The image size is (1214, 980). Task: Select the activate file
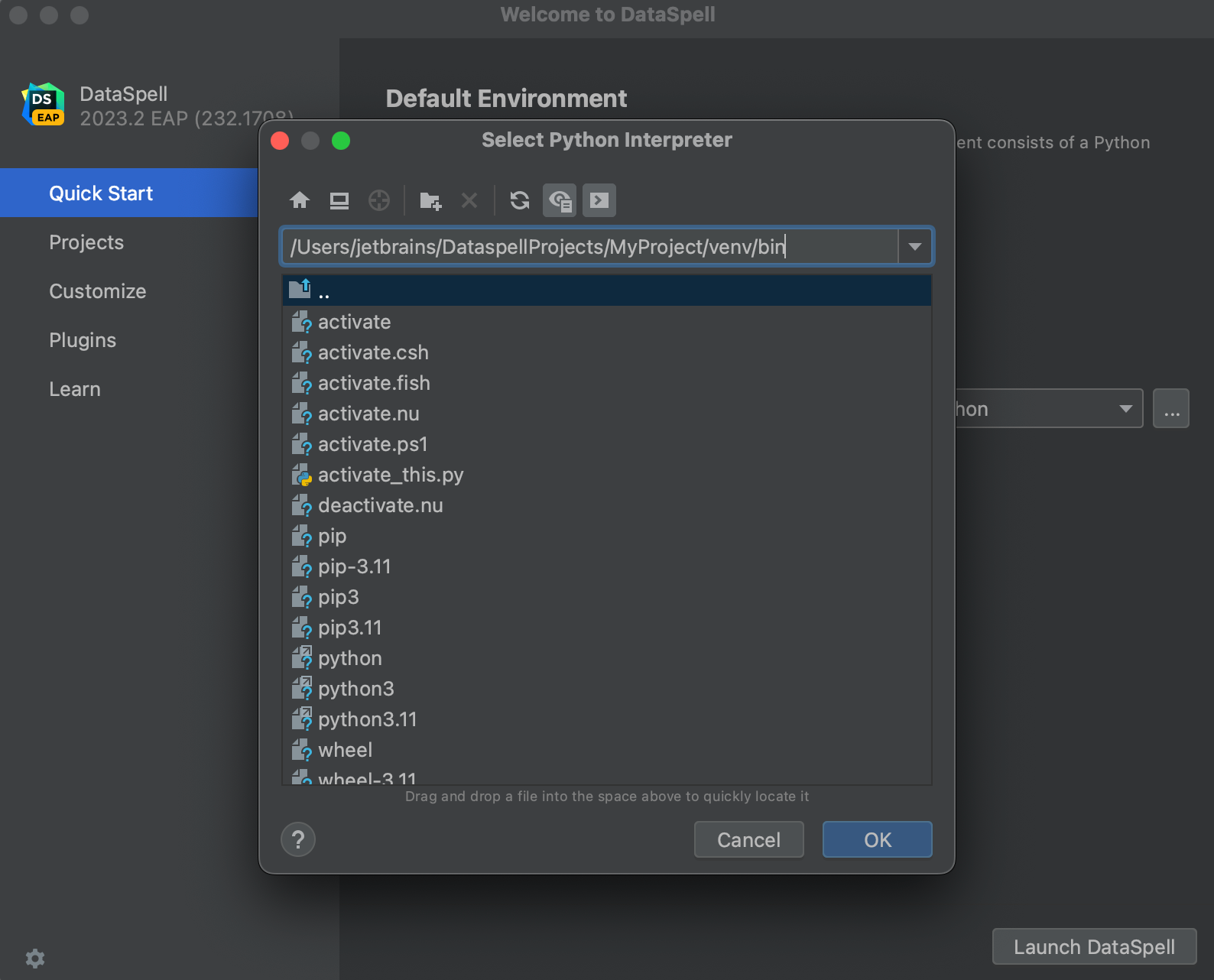[607, 322]
